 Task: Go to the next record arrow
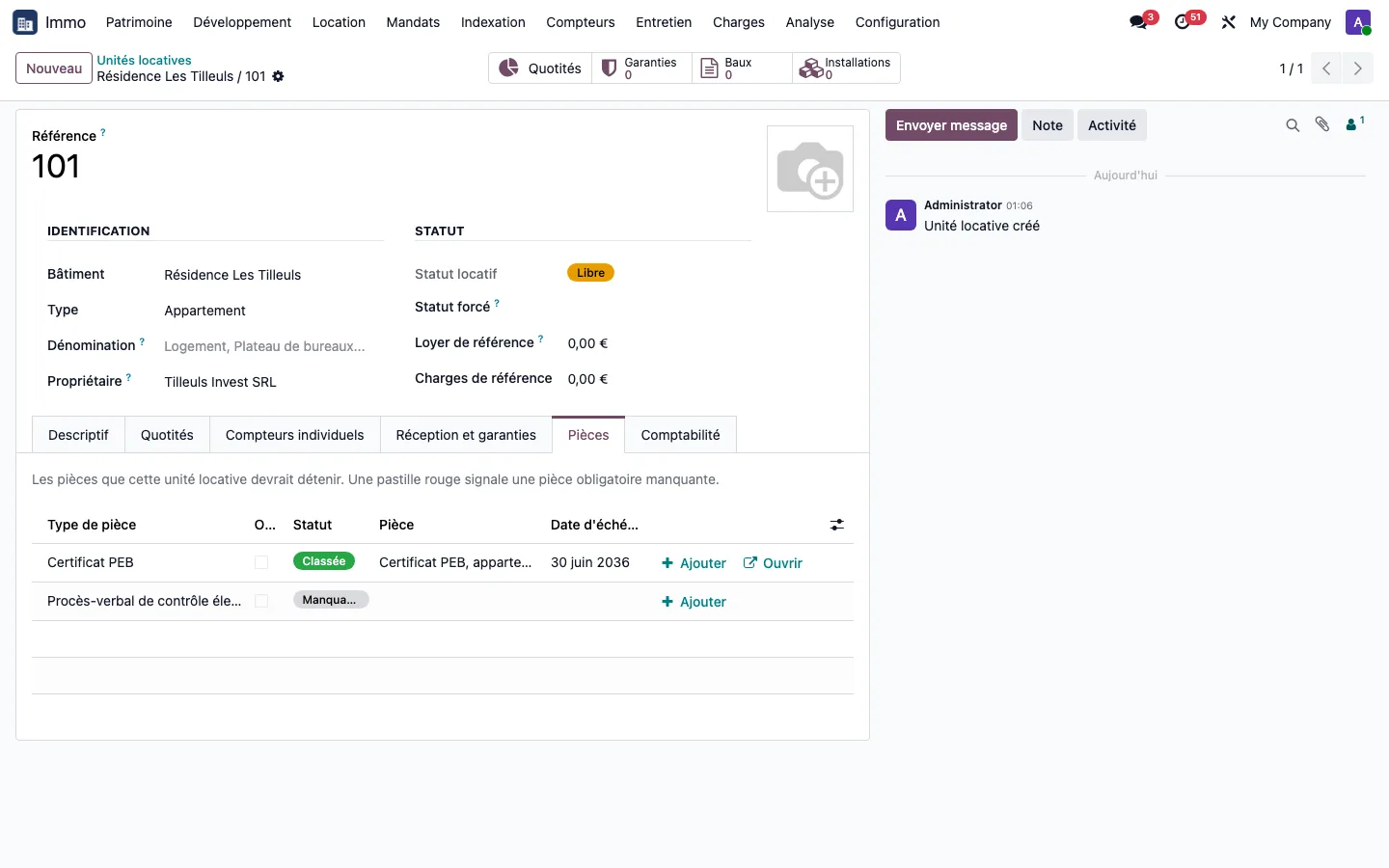click(1358, 68)
